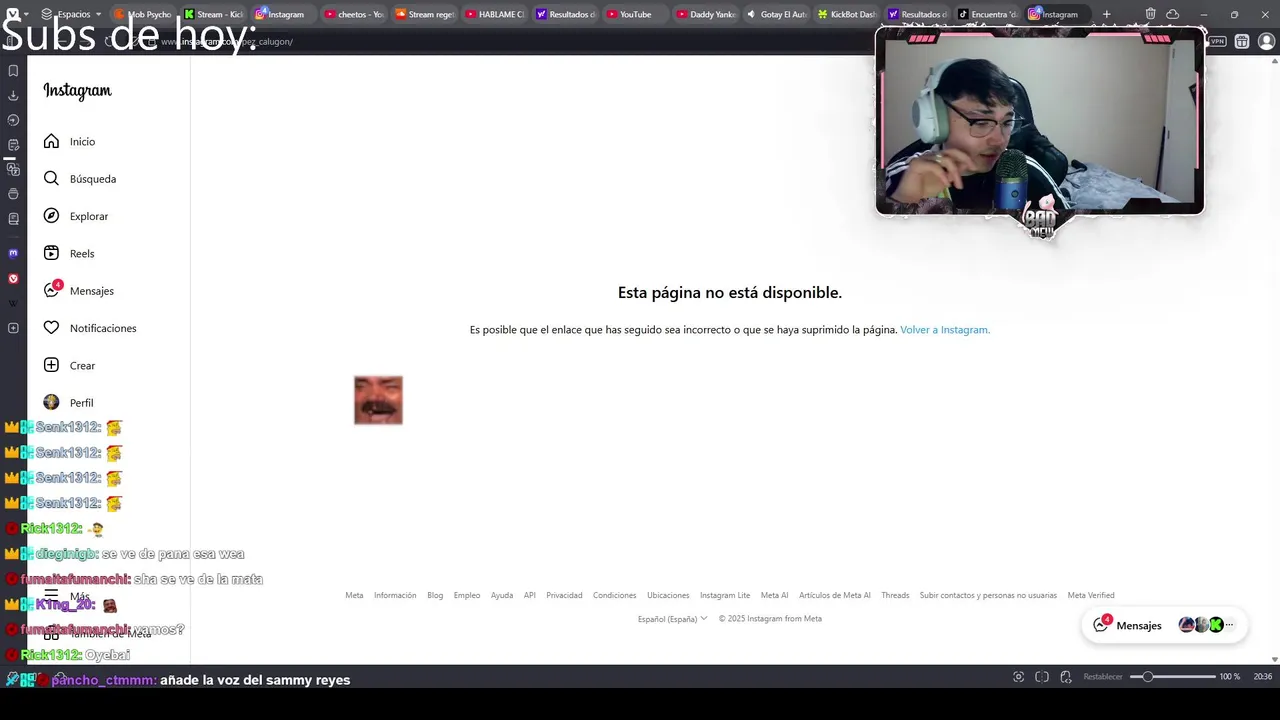1280x720 pixels.
Task: Open Notificaciones heart icon
Action: [x=51, y=328]
